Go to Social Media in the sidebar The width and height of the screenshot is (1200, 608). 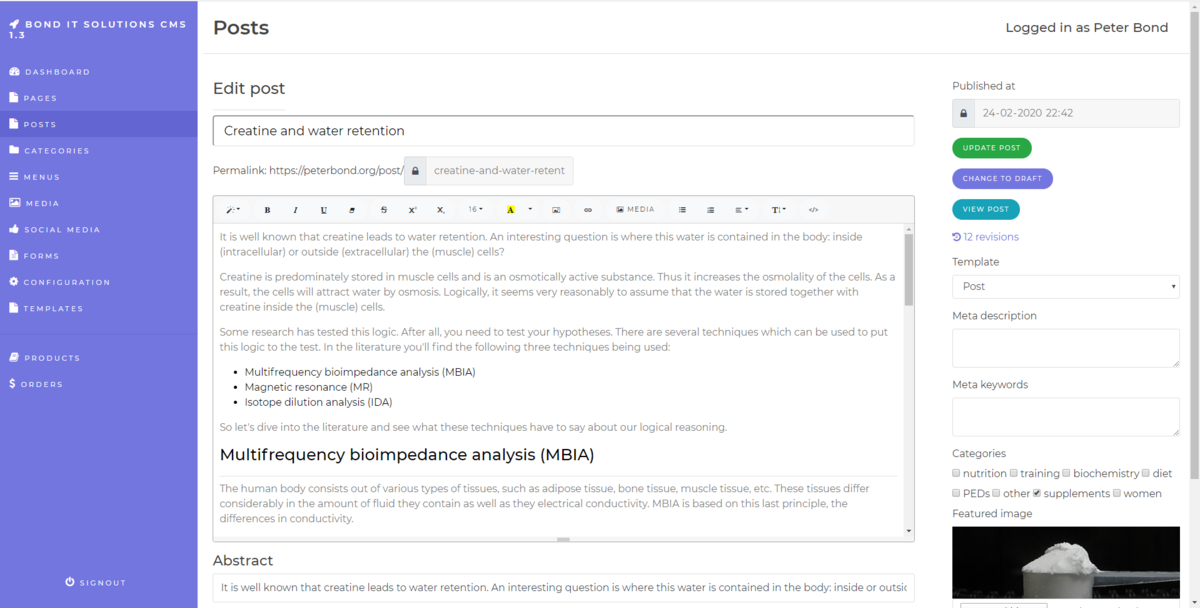coord(62,230)
